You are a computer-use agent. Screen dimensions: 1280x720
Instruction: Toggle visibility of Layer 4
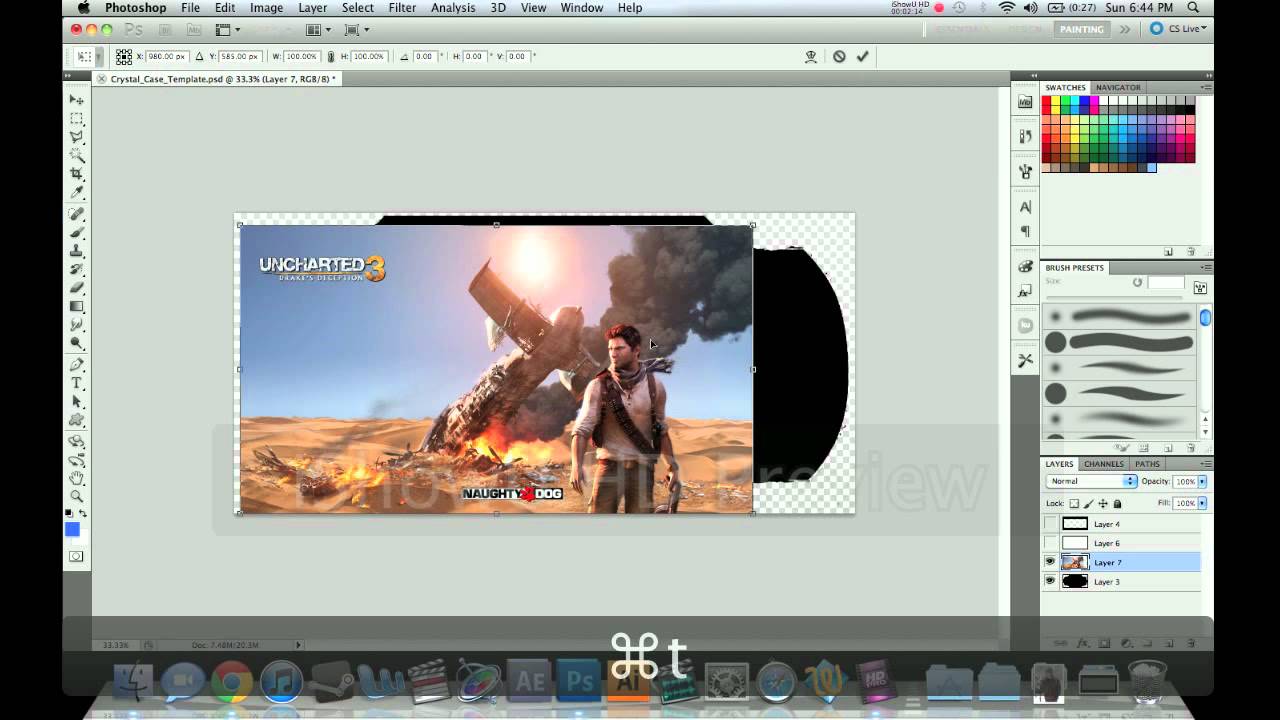[1050, 524]
